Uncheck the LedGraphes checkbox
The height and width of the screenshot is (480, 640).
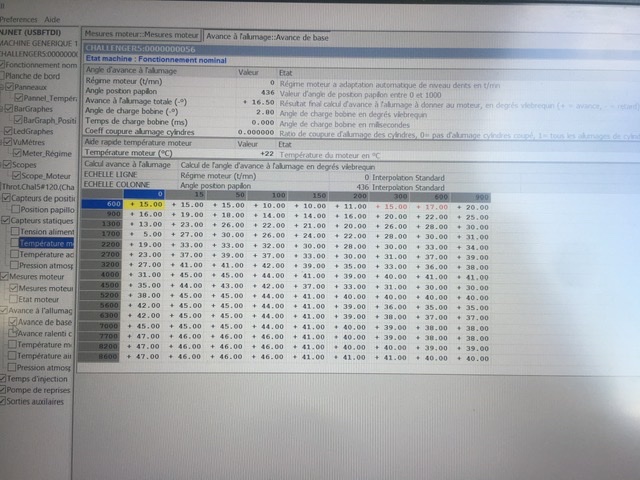pyautogui.click(x=6, y=131)
